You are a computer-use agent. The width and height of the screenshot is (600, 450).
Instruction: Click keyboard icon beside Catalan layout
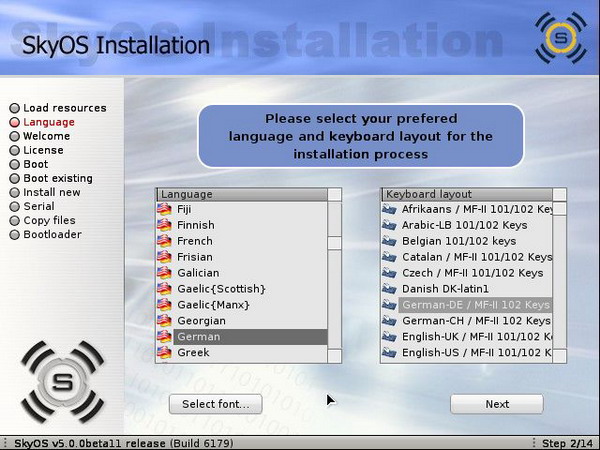(389, 257)
